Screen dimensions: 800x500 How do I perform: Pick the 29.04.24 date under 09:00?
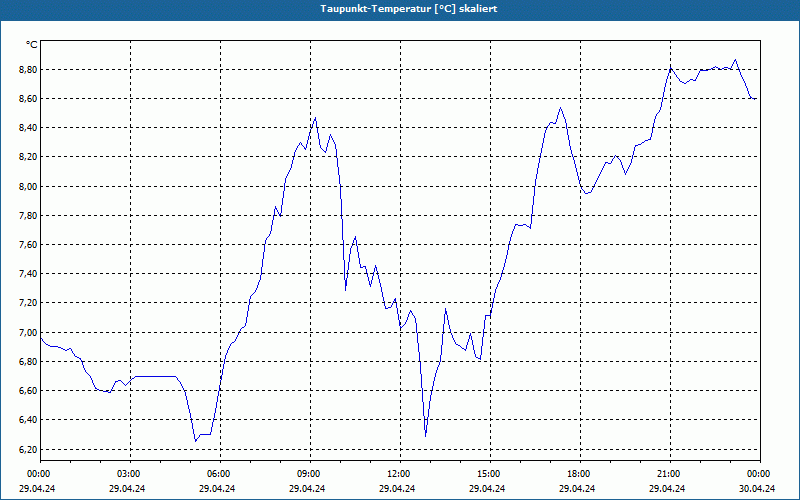(307, 489)
